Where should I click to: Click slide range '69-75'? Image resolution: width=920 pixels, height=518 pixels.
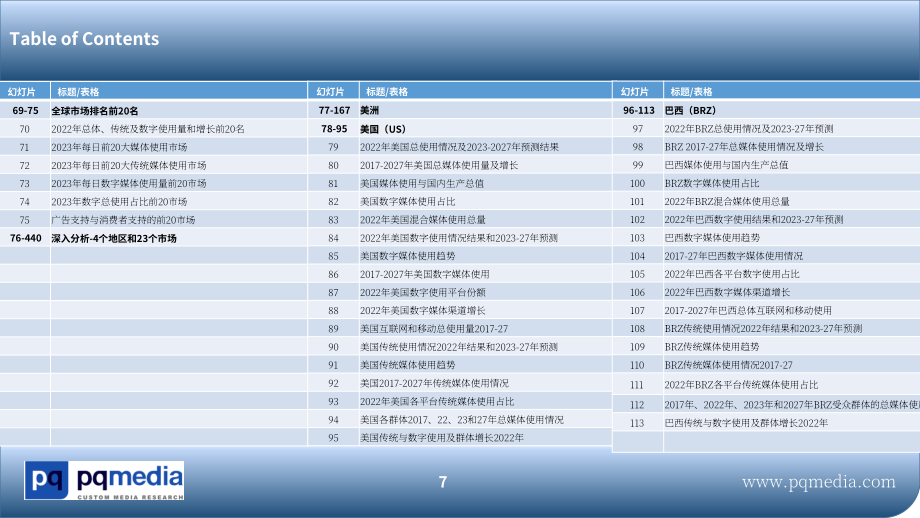point(25,111)
